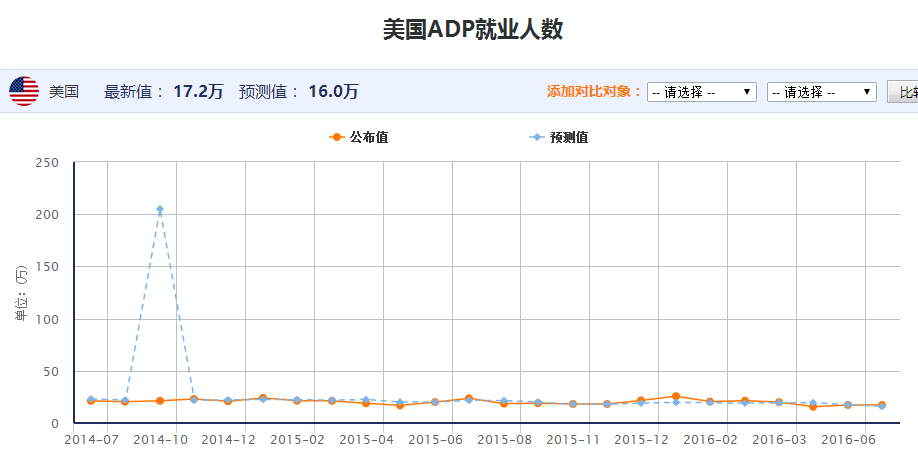The width and height of the screenshot is (918, 457).
Task: Click the 美国ADP就业人数 chart title
Action: (x=473, y=29)
